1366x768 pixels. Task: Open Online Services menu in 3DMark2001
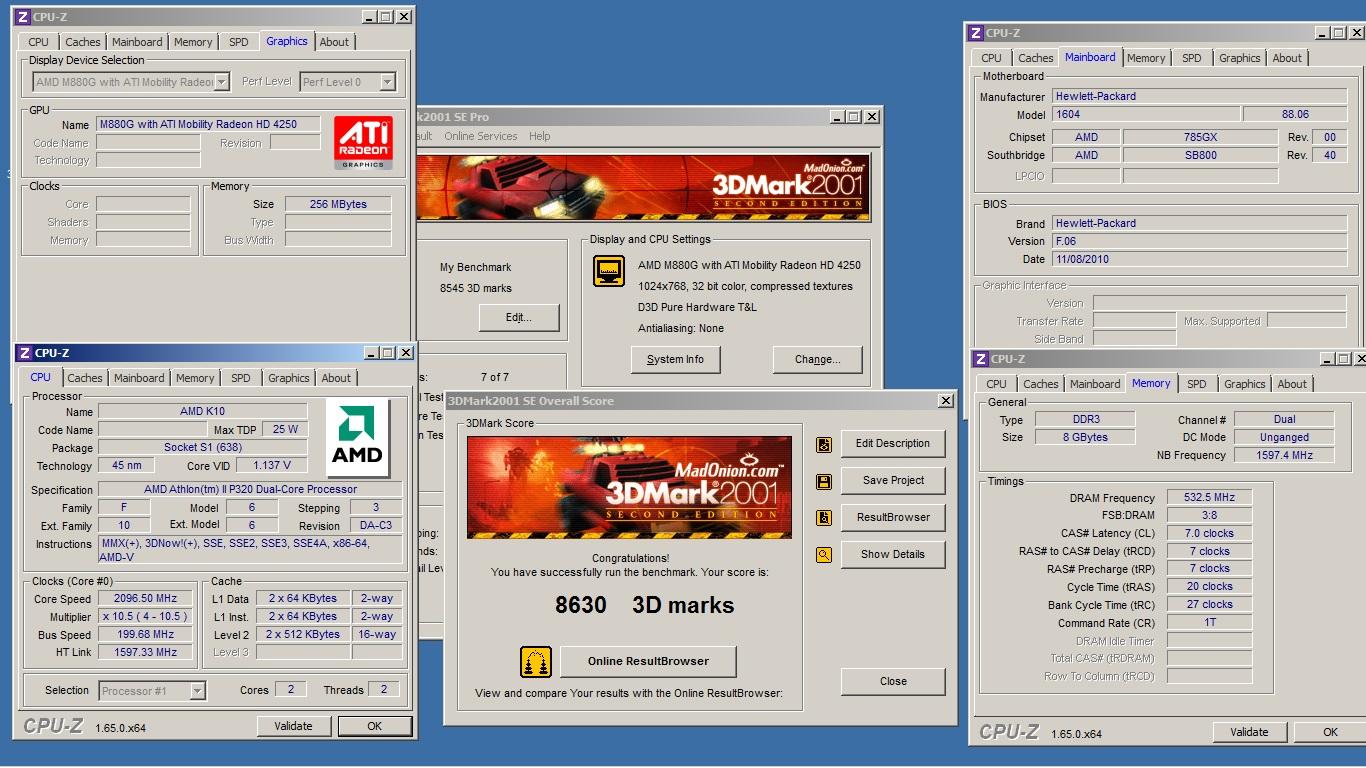[481, 136]
